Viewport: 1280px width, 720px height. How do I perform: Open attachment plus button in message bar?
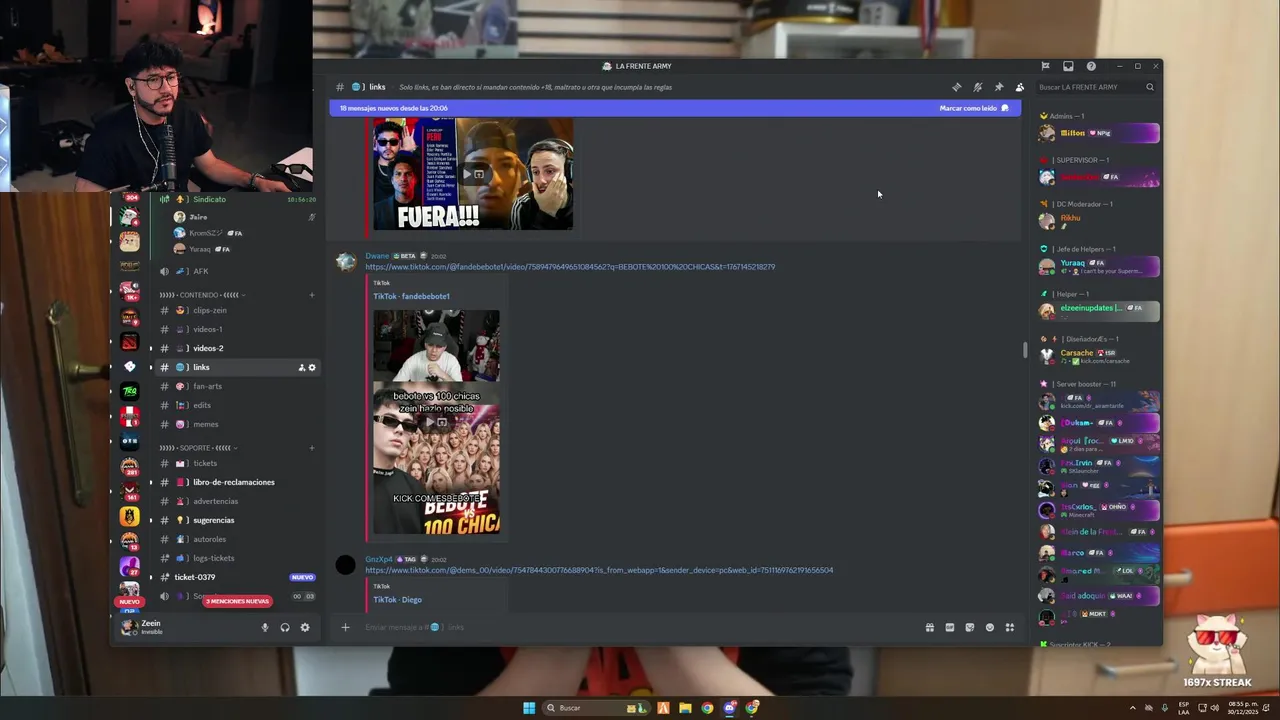[x=345, y=627]
